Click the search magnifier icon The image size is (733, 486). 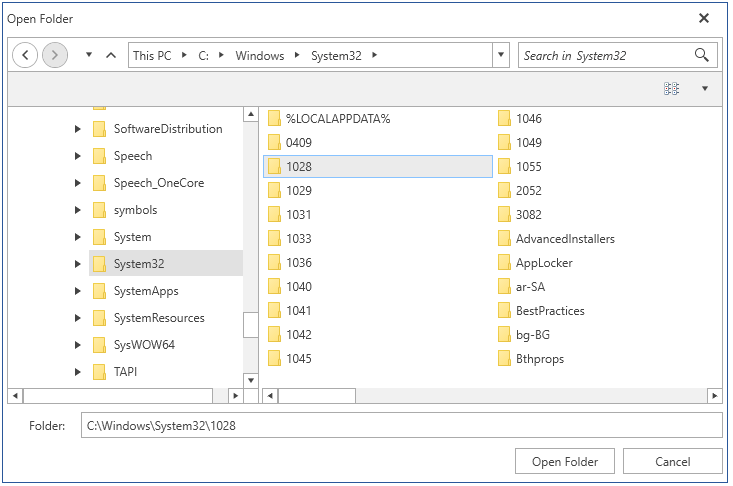click(x=702, y=55)
